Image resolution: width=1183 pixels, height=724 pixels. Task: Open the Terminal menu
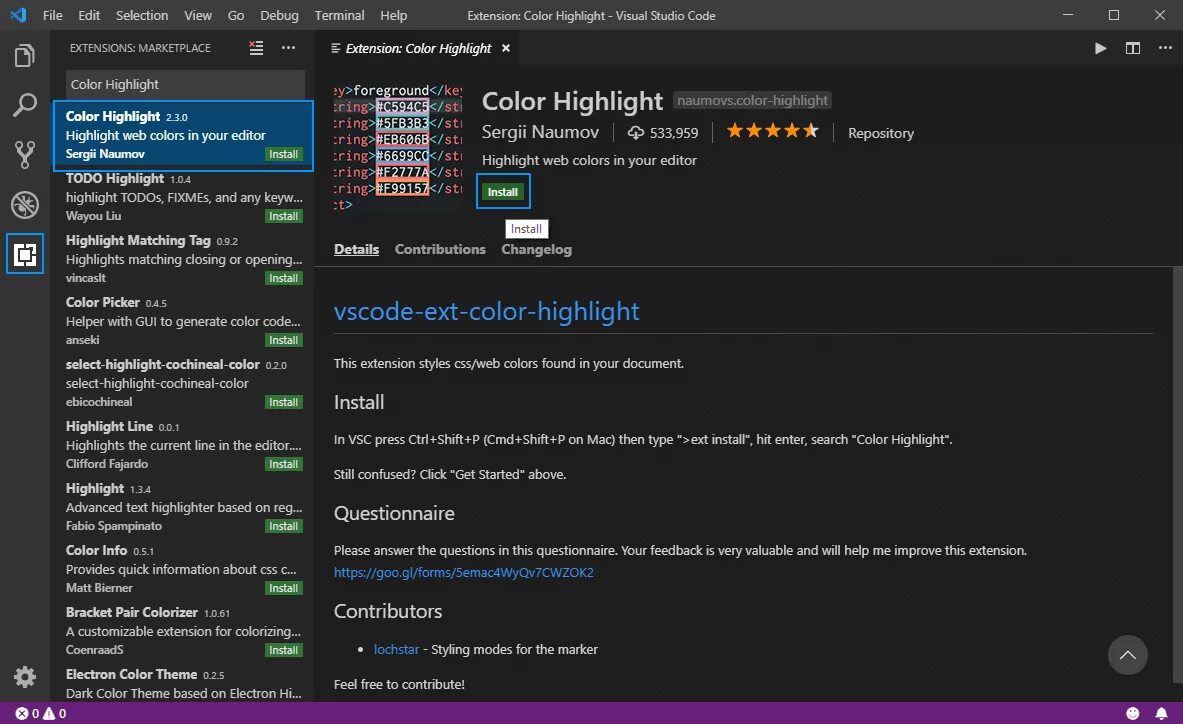tap(340, 15)
